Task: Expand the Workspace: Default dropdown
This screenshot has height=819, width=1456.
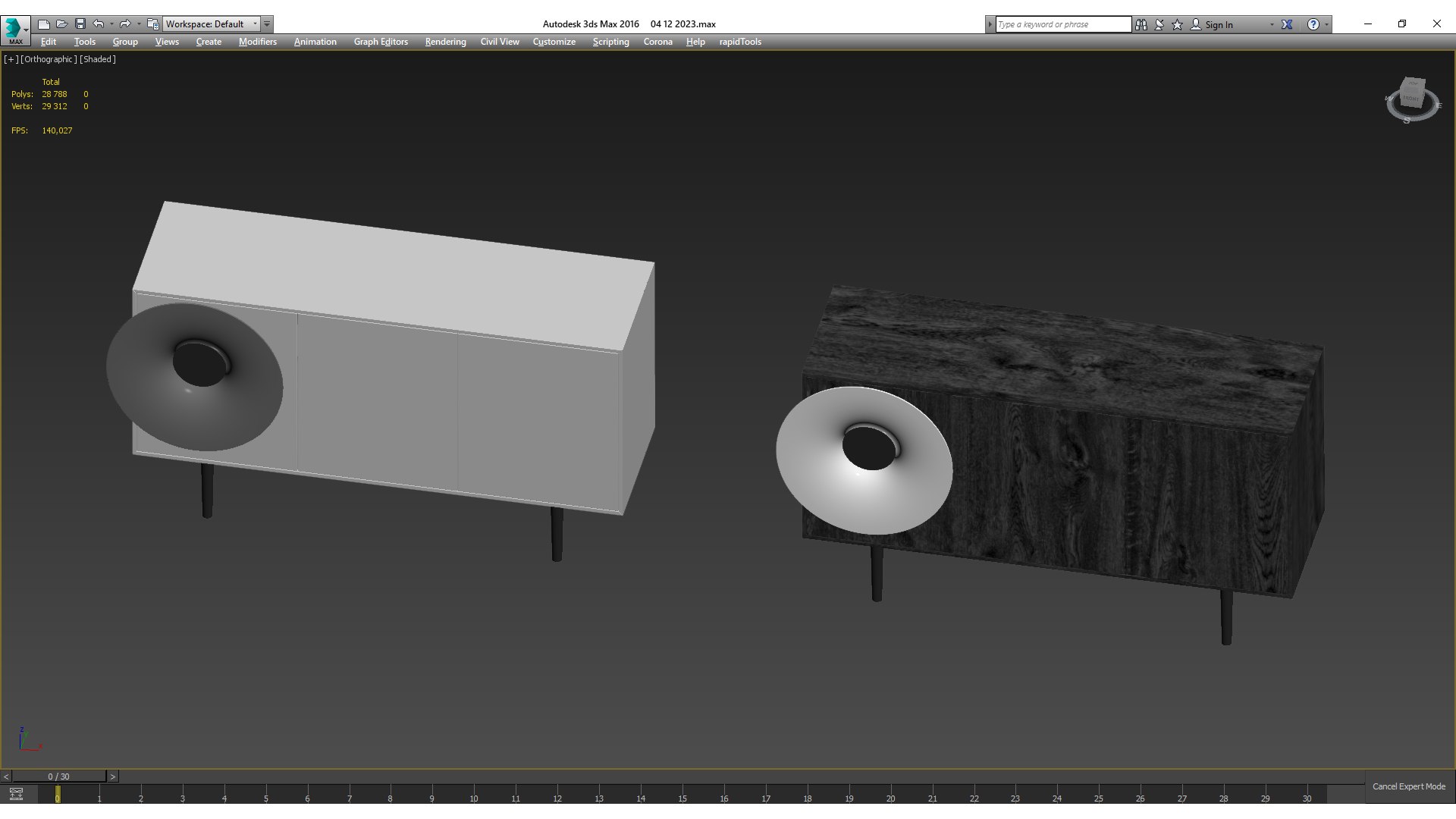Action: [x=212, y=24]
